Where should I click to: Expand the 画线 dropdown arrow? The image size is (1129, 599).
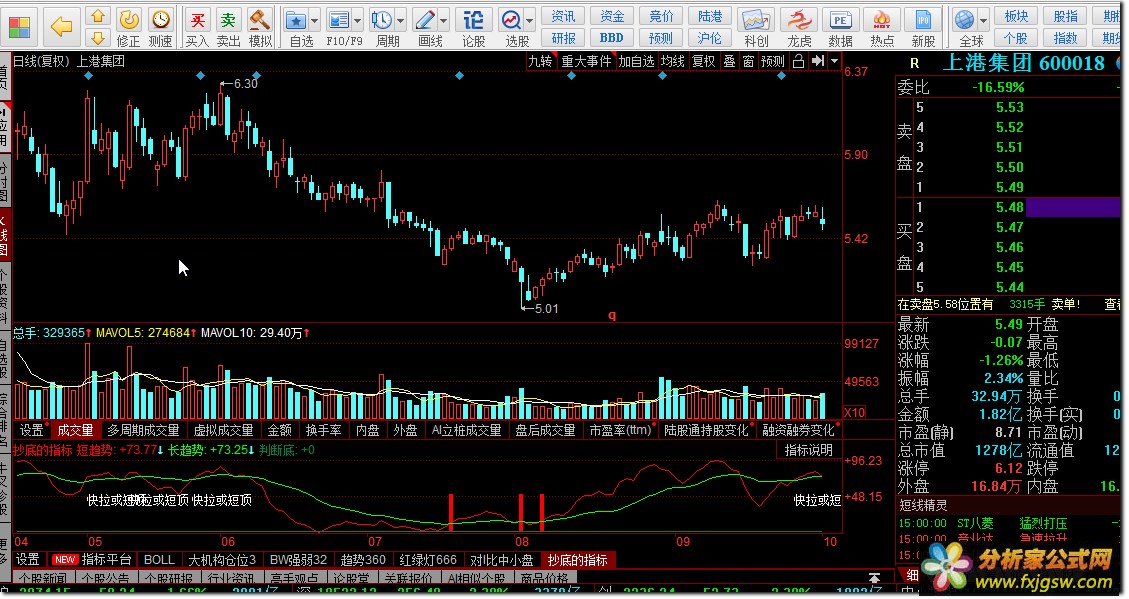coord(444,20)
